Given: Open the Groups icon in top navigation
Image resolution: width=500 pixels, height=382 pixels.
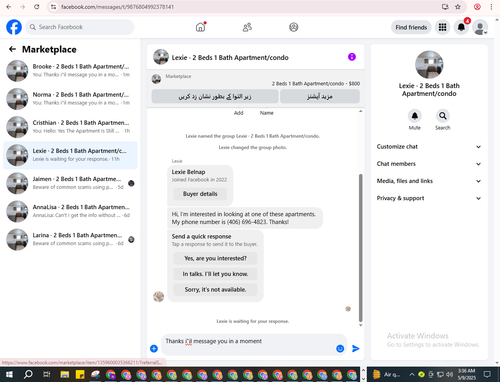Looking at the screenshot, I should (293, 27).
